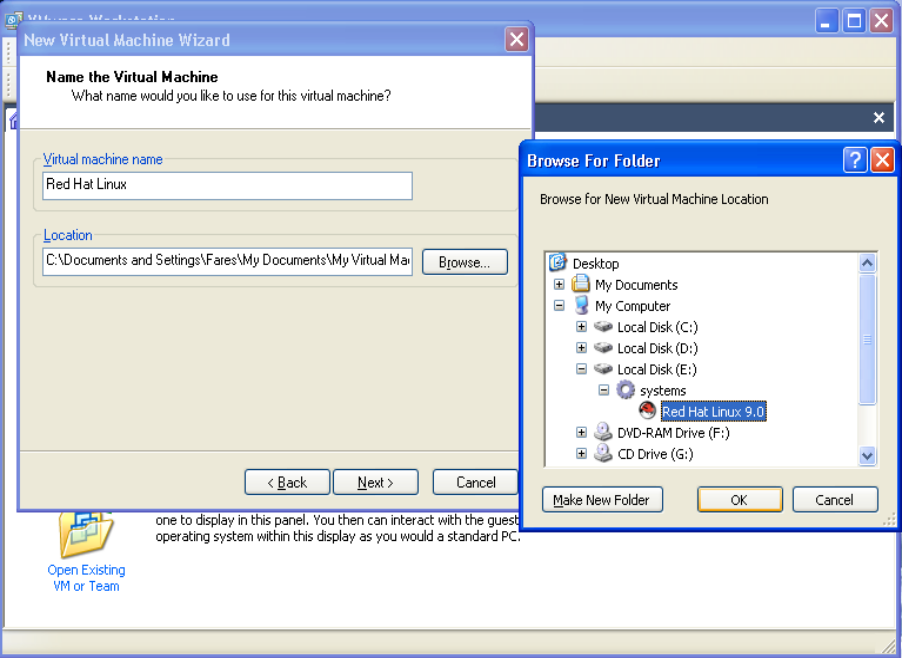
Task: Click the Virtual machine name field
Action: click(227, 185)
